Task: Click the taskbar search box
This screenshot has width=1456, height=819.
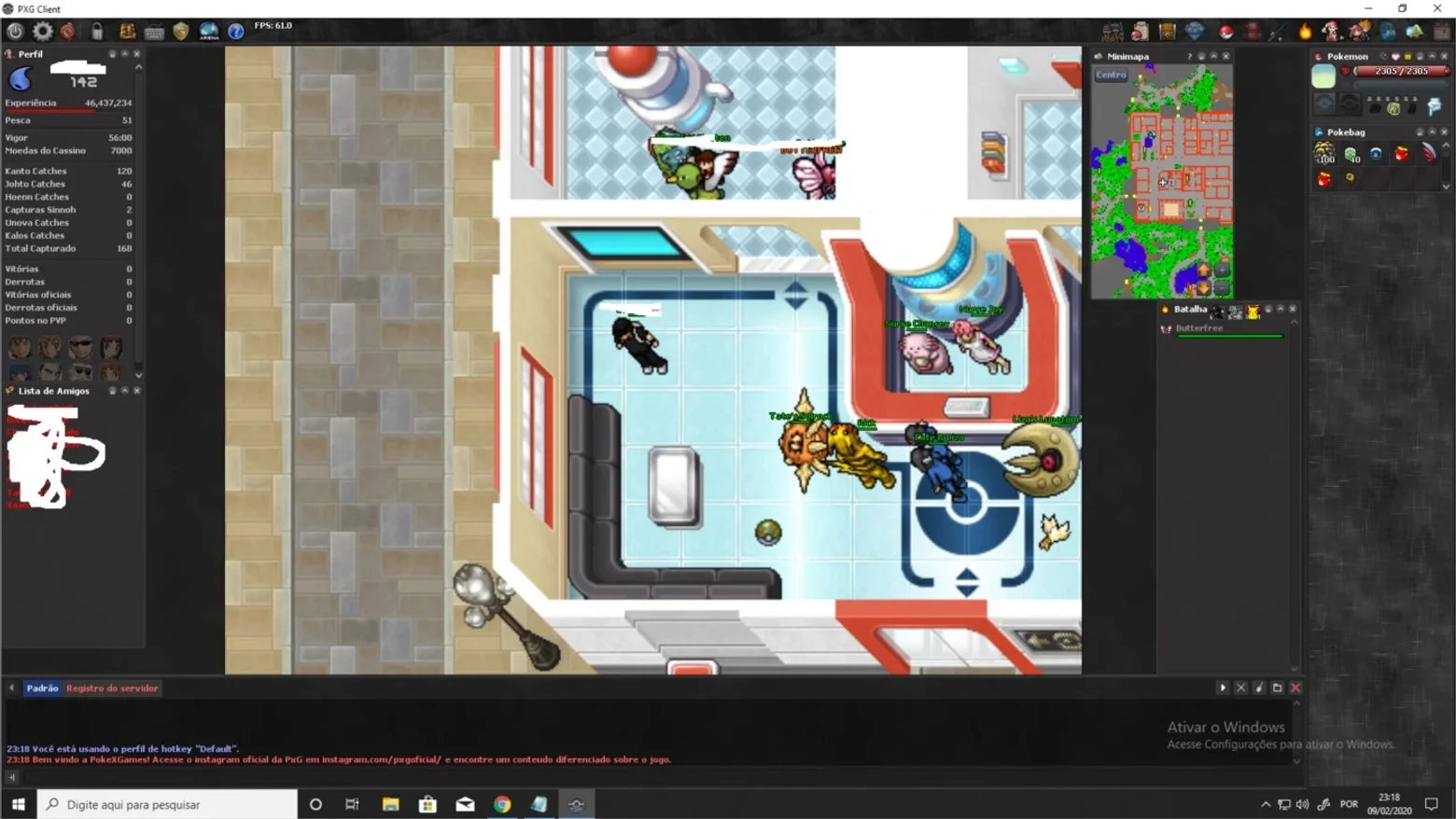Action: point(167,804)
